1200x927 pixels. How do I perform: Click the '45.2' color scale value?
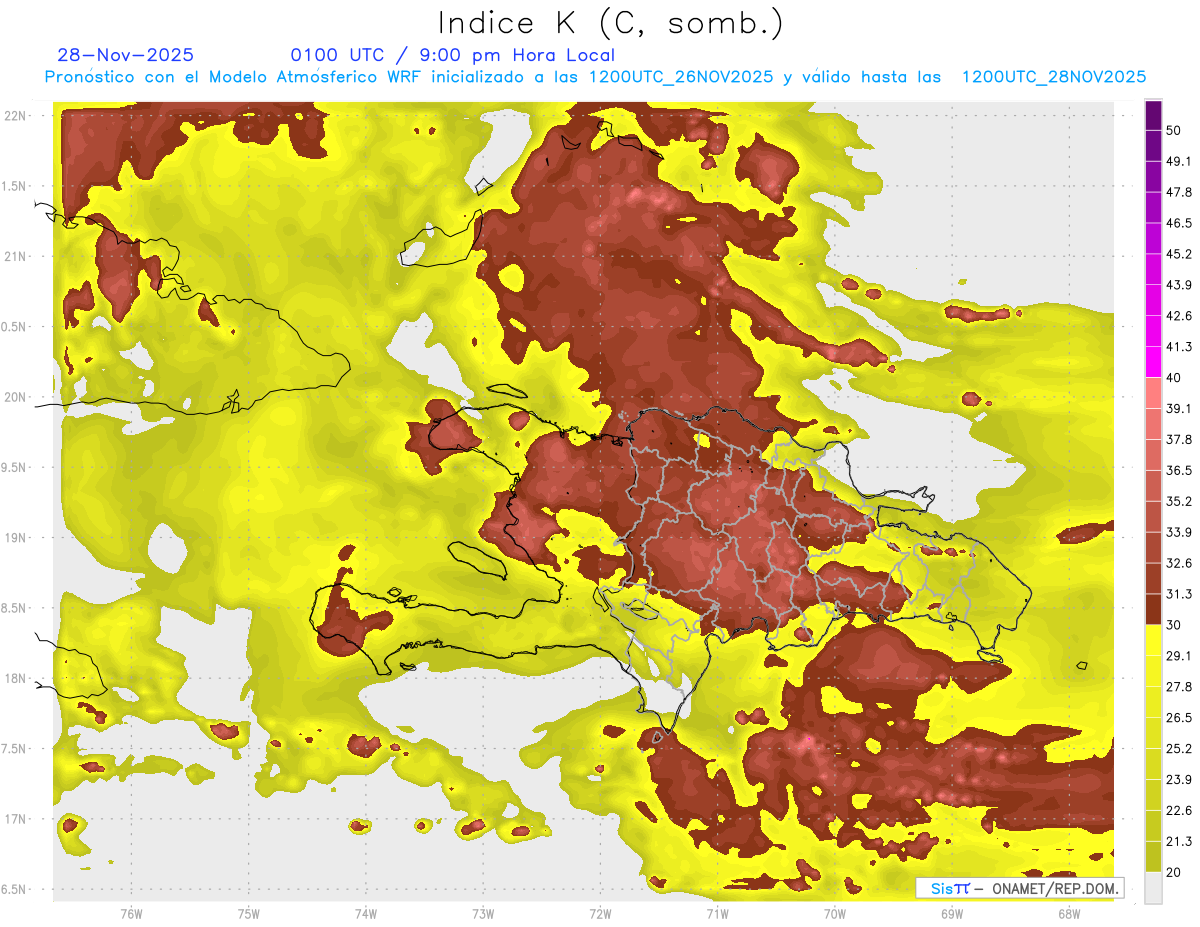(x=1179, y=254)
